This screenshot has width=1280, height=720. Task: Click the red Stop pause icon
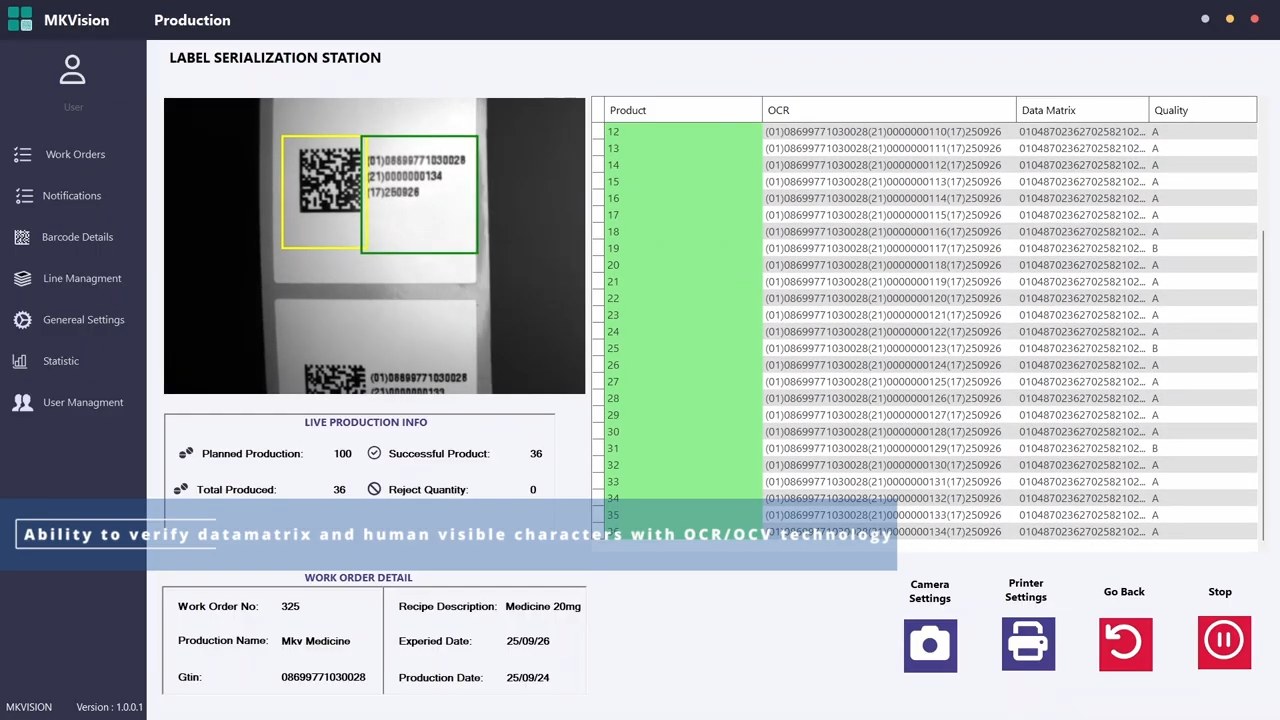click(x=1224, y=642)
